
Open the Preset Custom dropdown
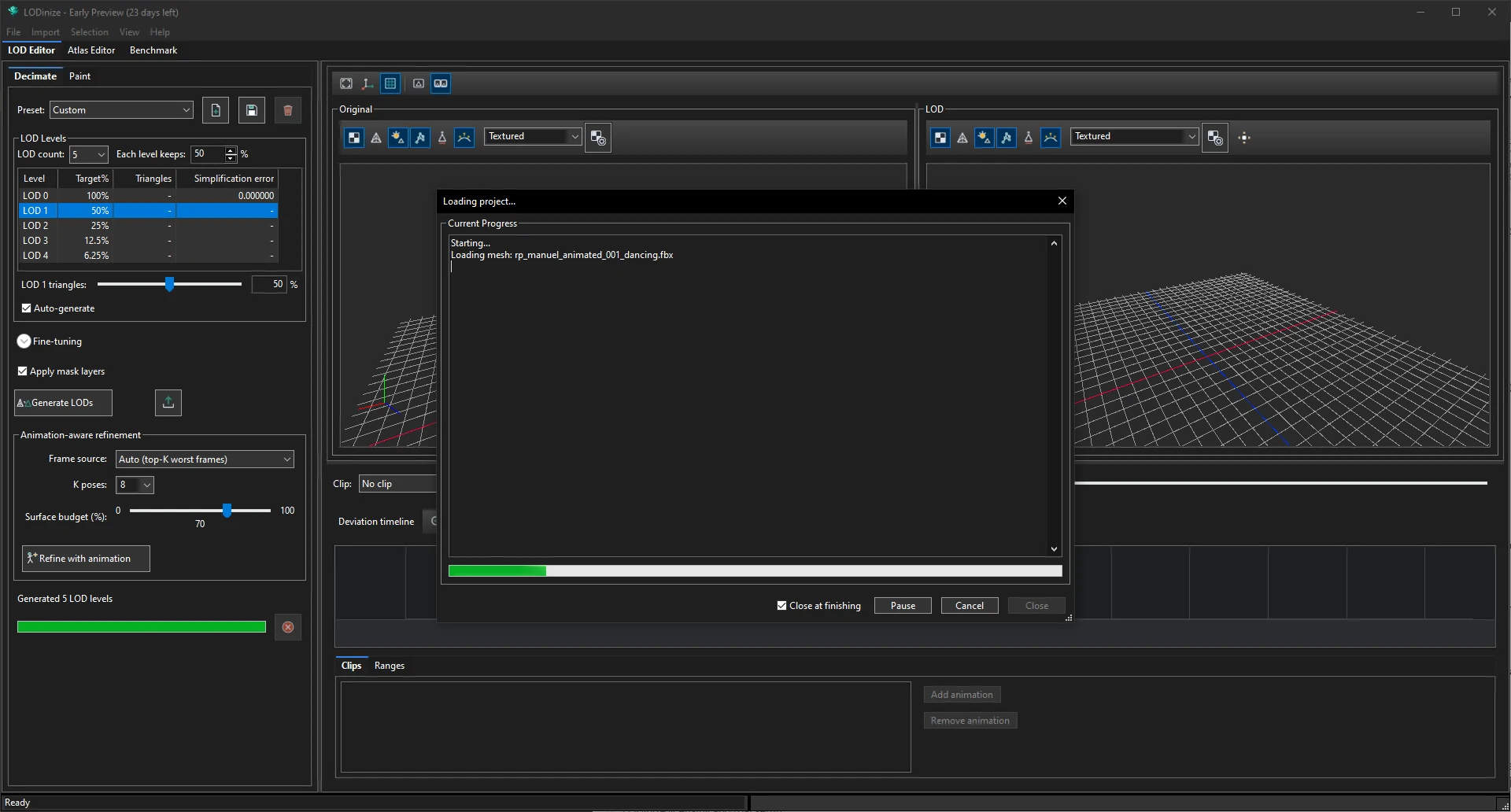pos(121,110)
